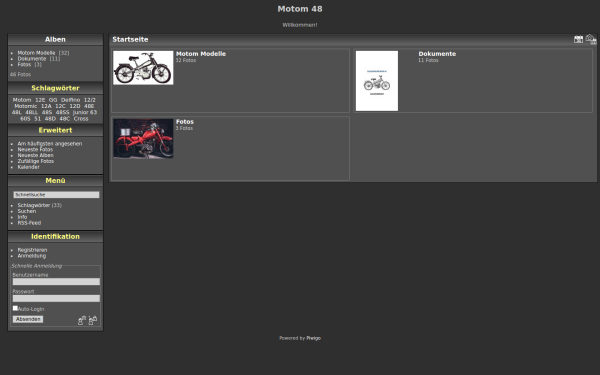Screen dimensions: 600x375
Task: Filter by the 12C tag
Action: point(60,106)
